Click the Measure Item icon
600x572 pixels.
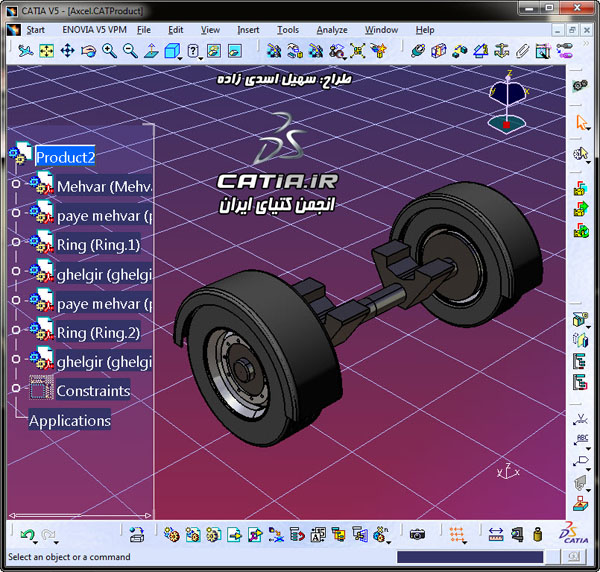point(517,534)
